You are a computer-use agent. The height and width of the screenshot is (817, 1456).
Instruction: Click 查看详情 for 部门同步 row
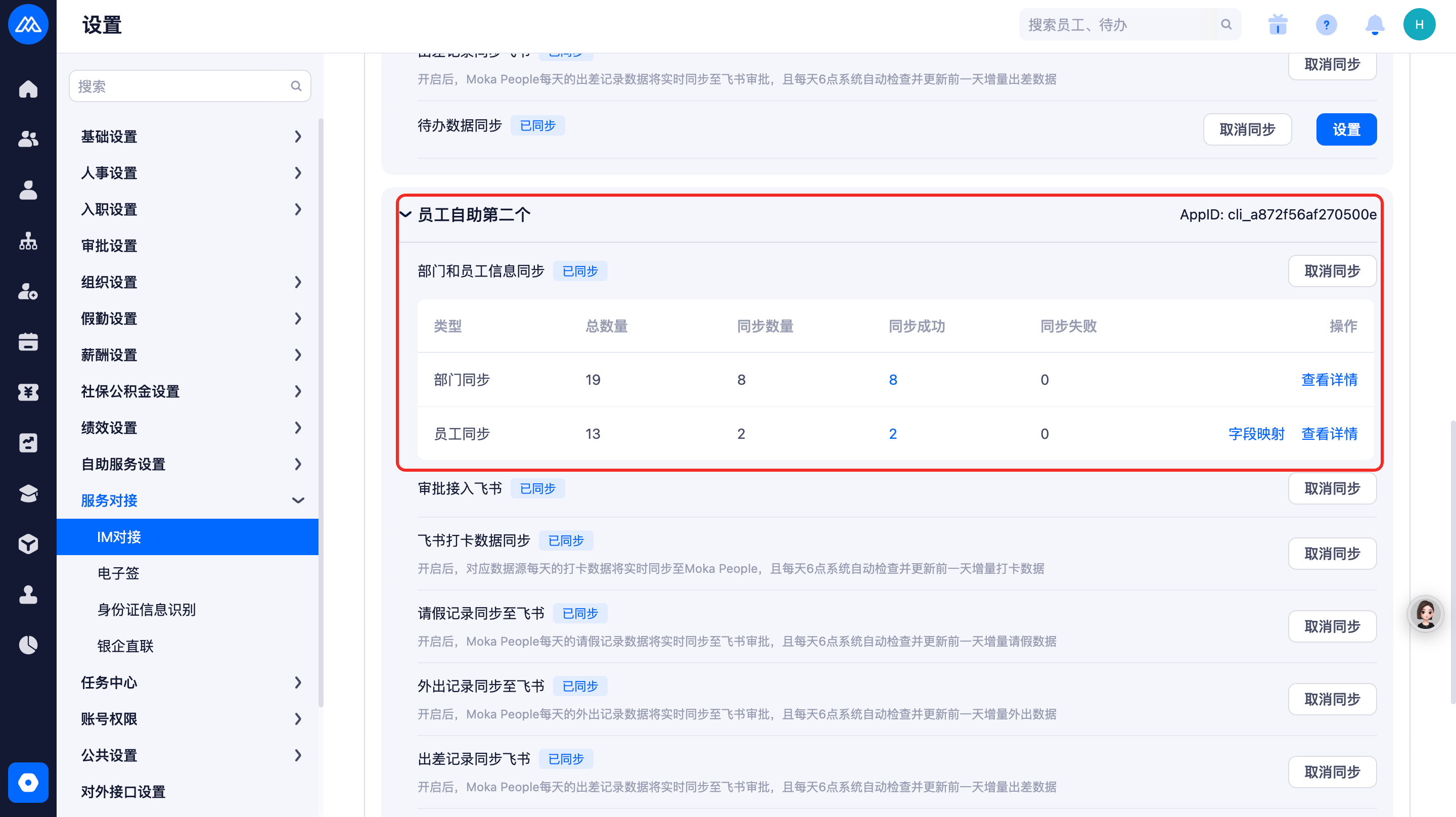1329,379
